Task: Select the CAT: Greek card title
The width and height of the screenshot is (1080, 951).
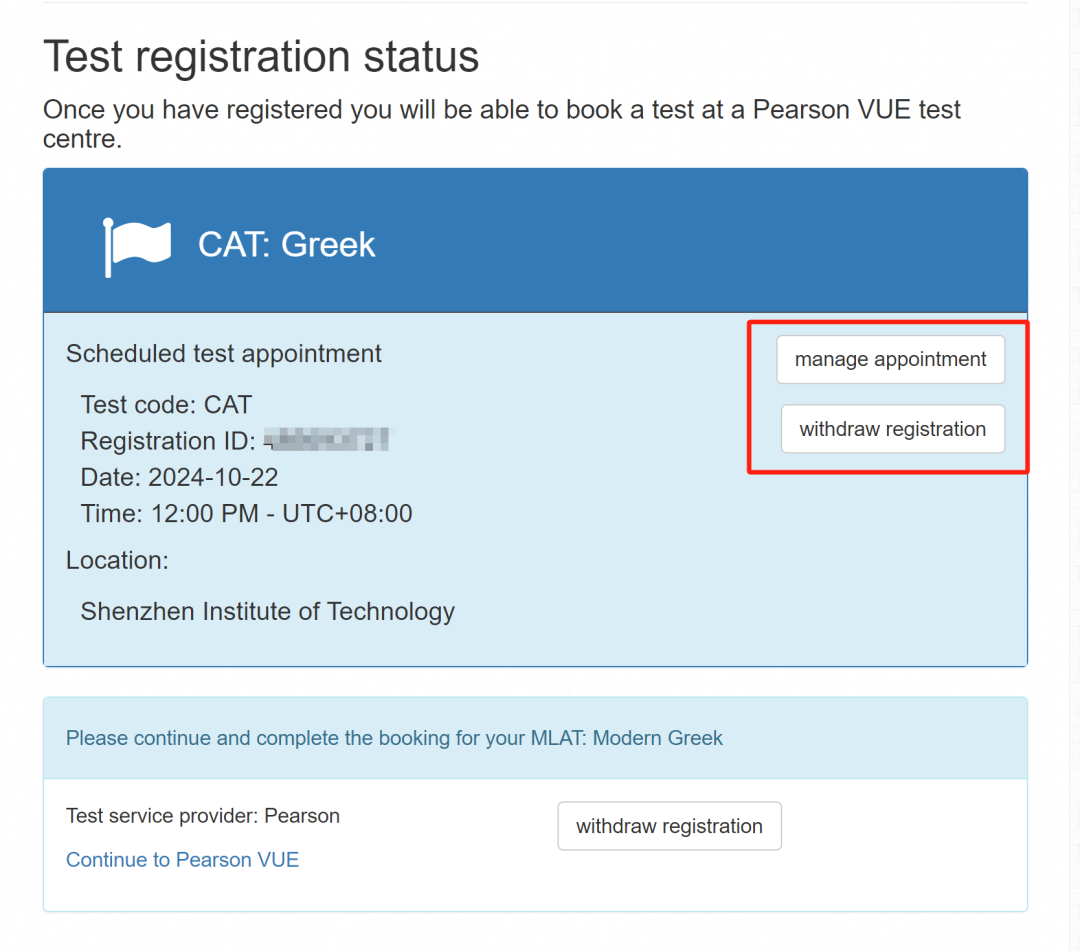Action: coord(287,245)
